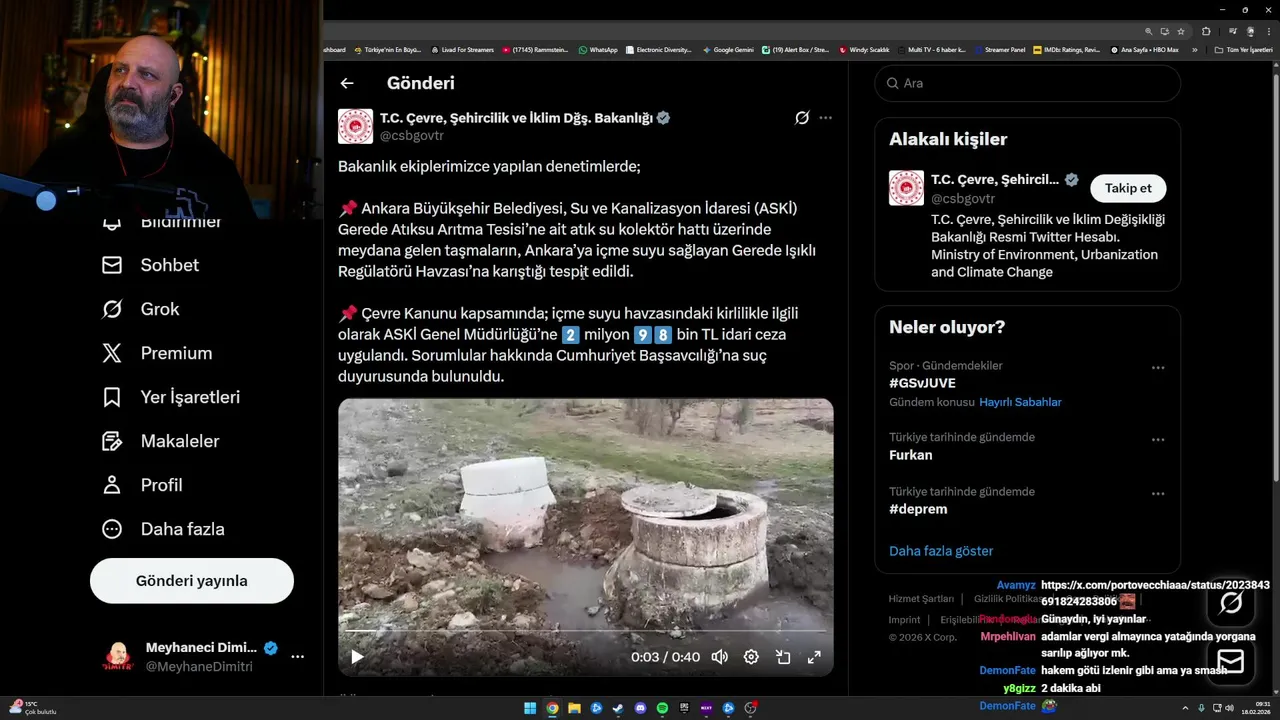This screenshot has width=1280, height=720.
Task: Open options for Furkan trend
Action: click(1158, 439)
